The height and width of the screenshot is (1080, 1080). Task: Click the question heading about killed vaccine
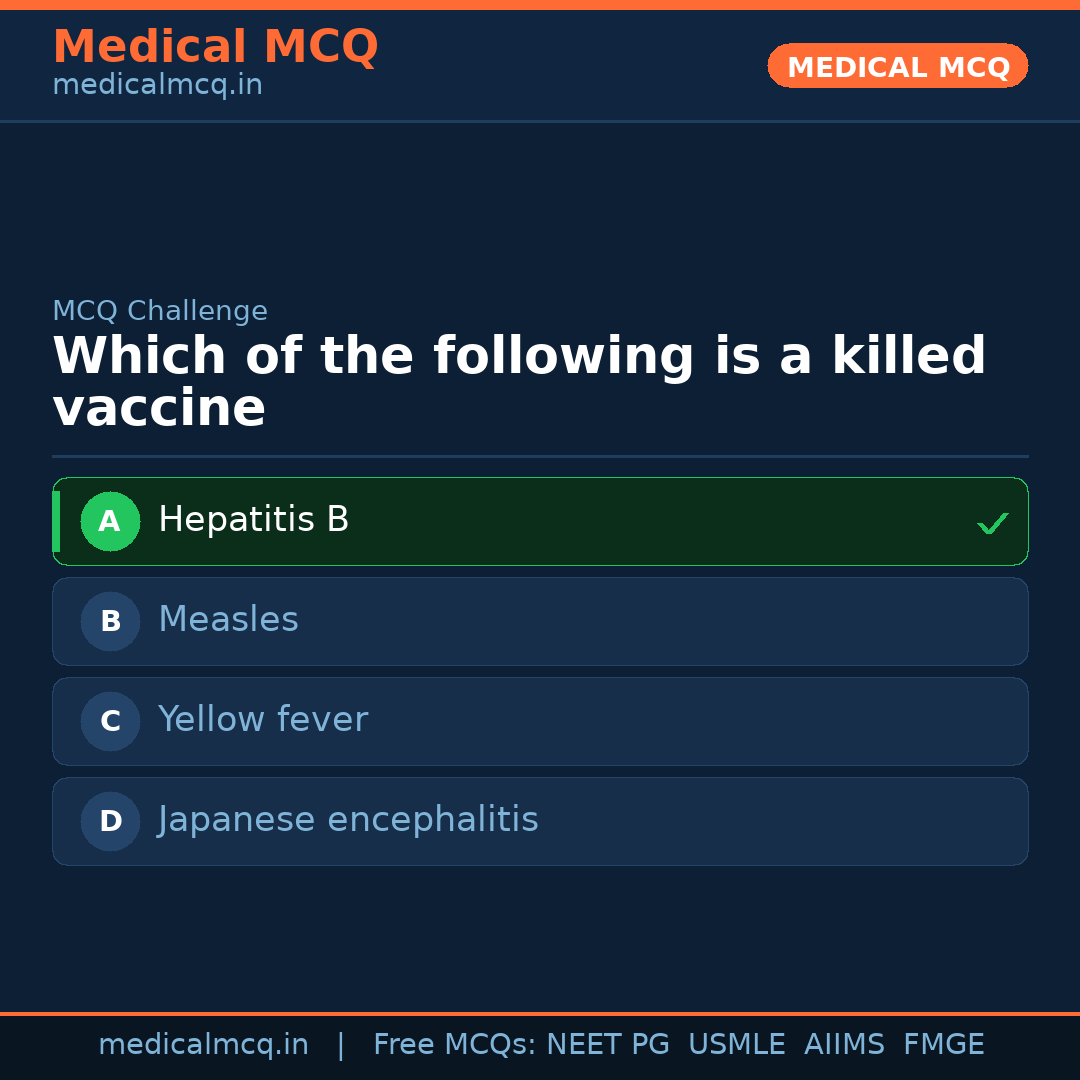pos(519,382)
